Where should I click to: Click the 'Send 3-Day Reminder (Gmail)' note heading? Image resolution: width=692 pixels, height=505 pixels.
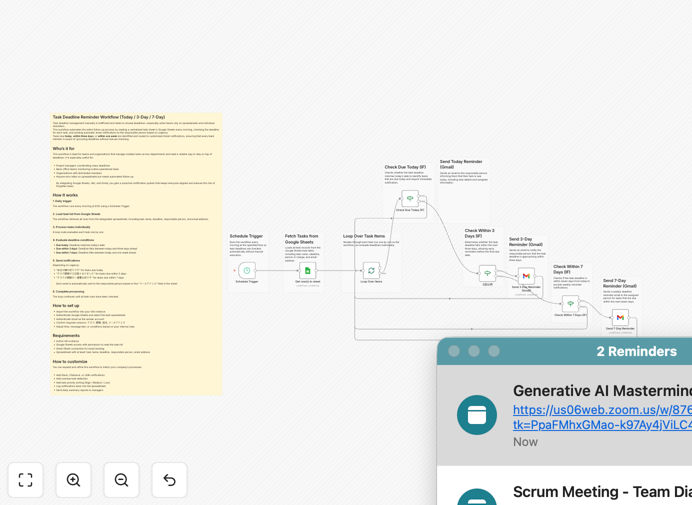[526, 241]
